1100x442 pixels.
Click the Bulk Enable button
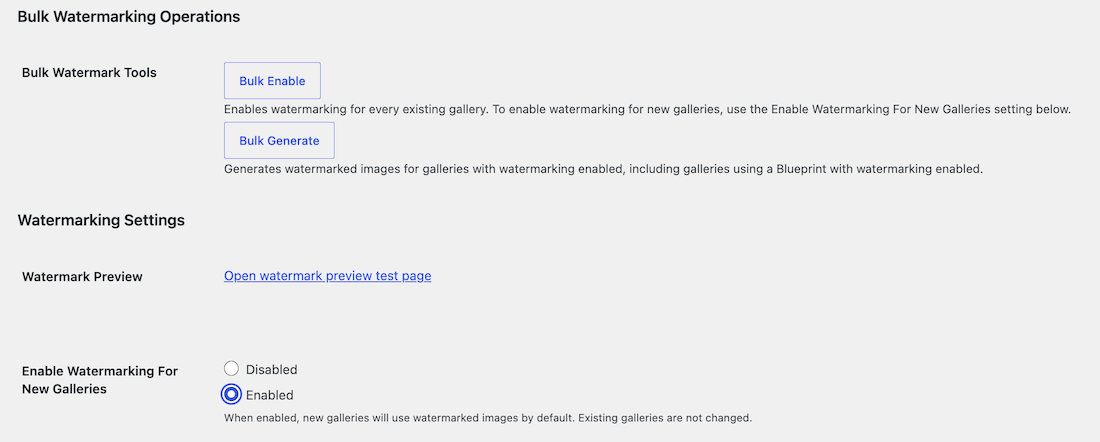pos(272,81)
